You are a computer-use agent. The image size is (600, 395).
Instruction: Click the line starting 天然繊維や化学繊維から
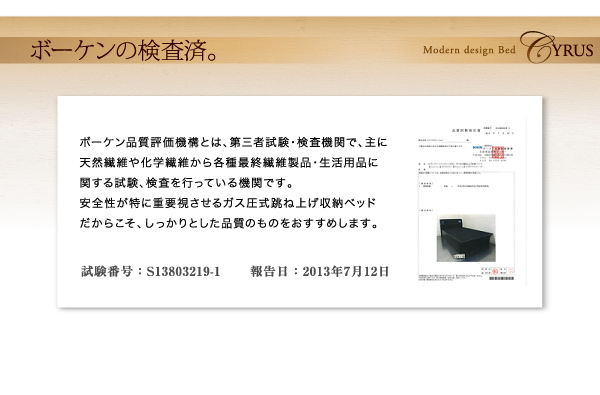pos(229,163)
